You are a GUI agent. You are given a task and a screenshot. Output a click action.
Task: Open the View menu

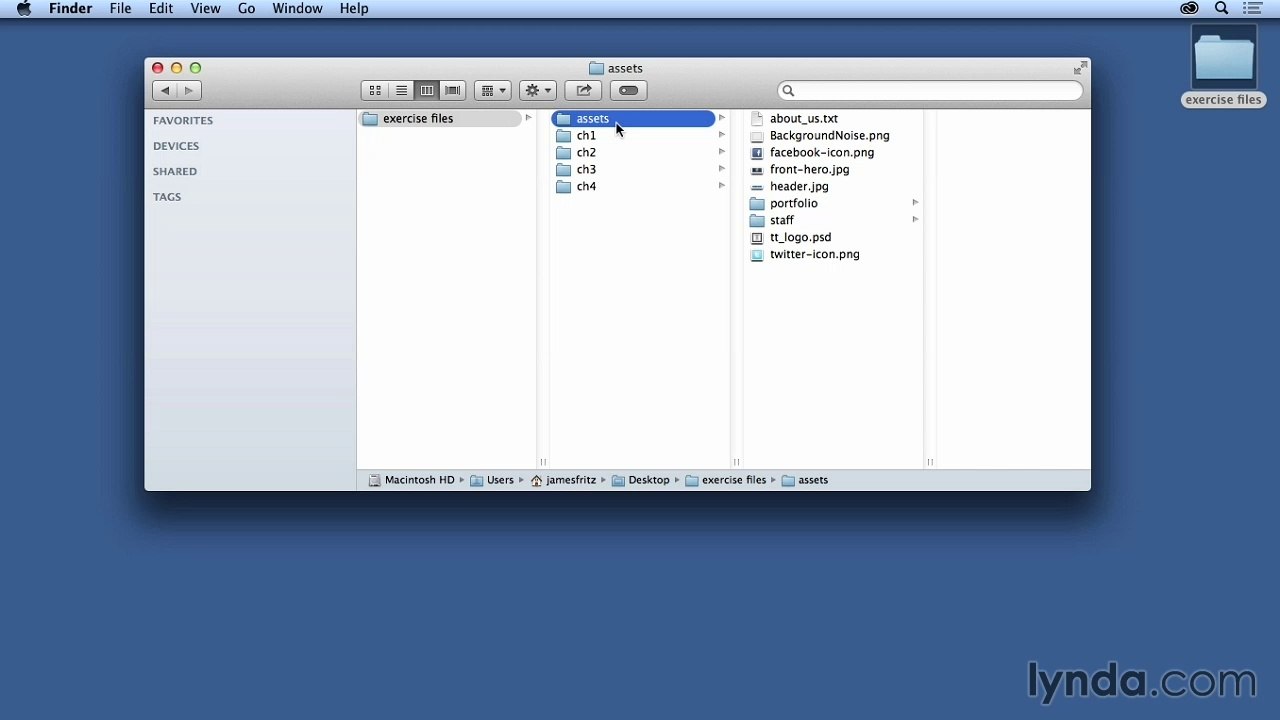click(x=205, y=9)
